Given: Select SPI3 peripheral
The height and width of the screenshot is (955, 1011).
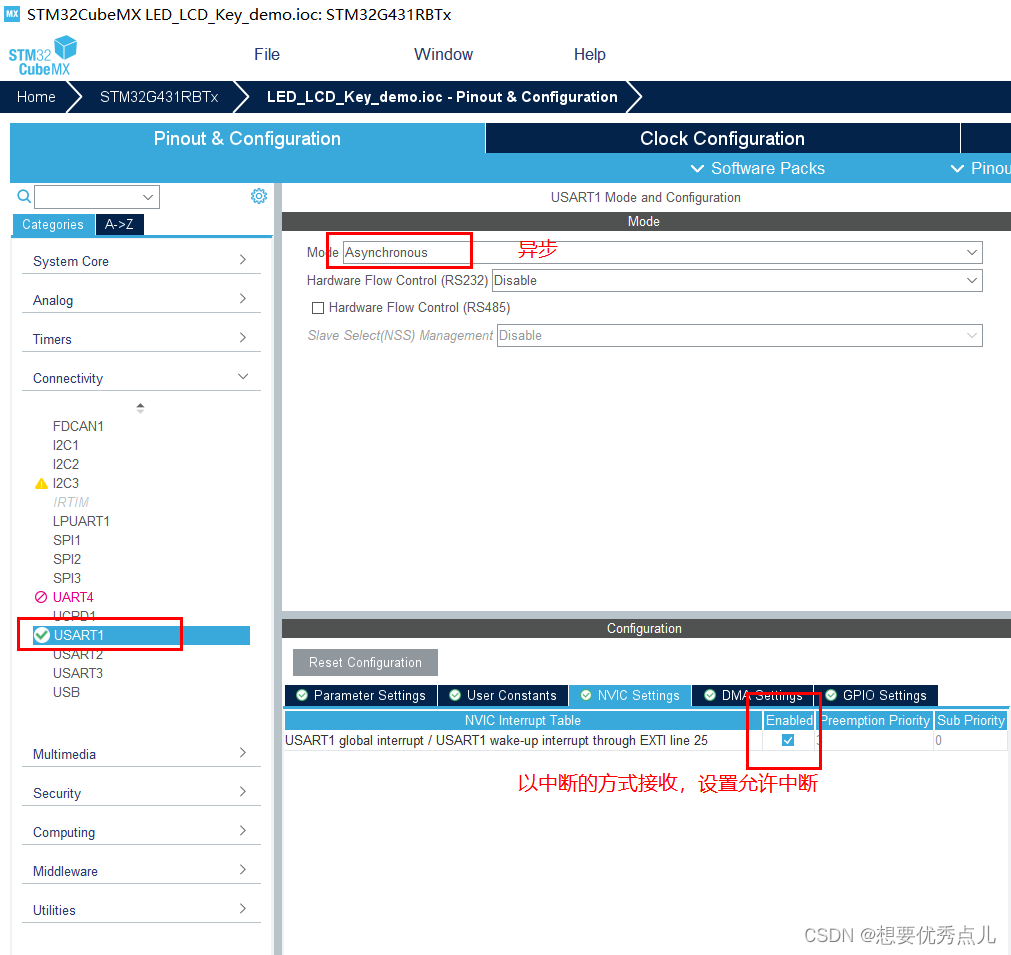Looking at the screenshot, I should (67, 578).
